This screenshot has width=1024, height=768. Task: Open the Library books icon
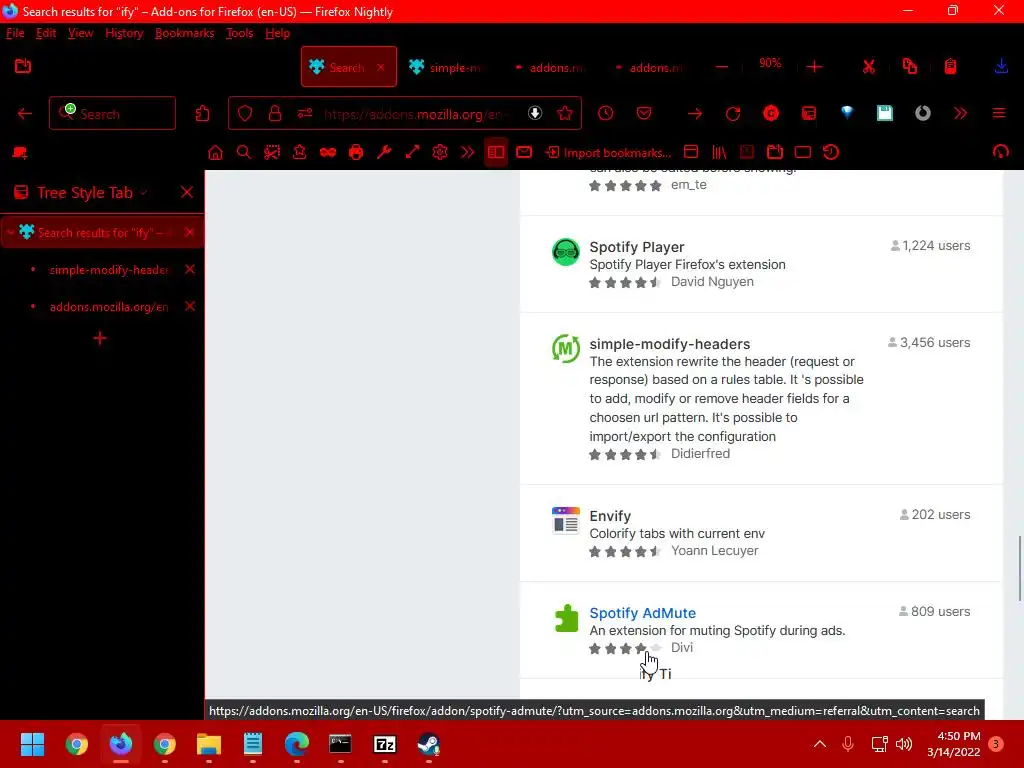(719, 153)
